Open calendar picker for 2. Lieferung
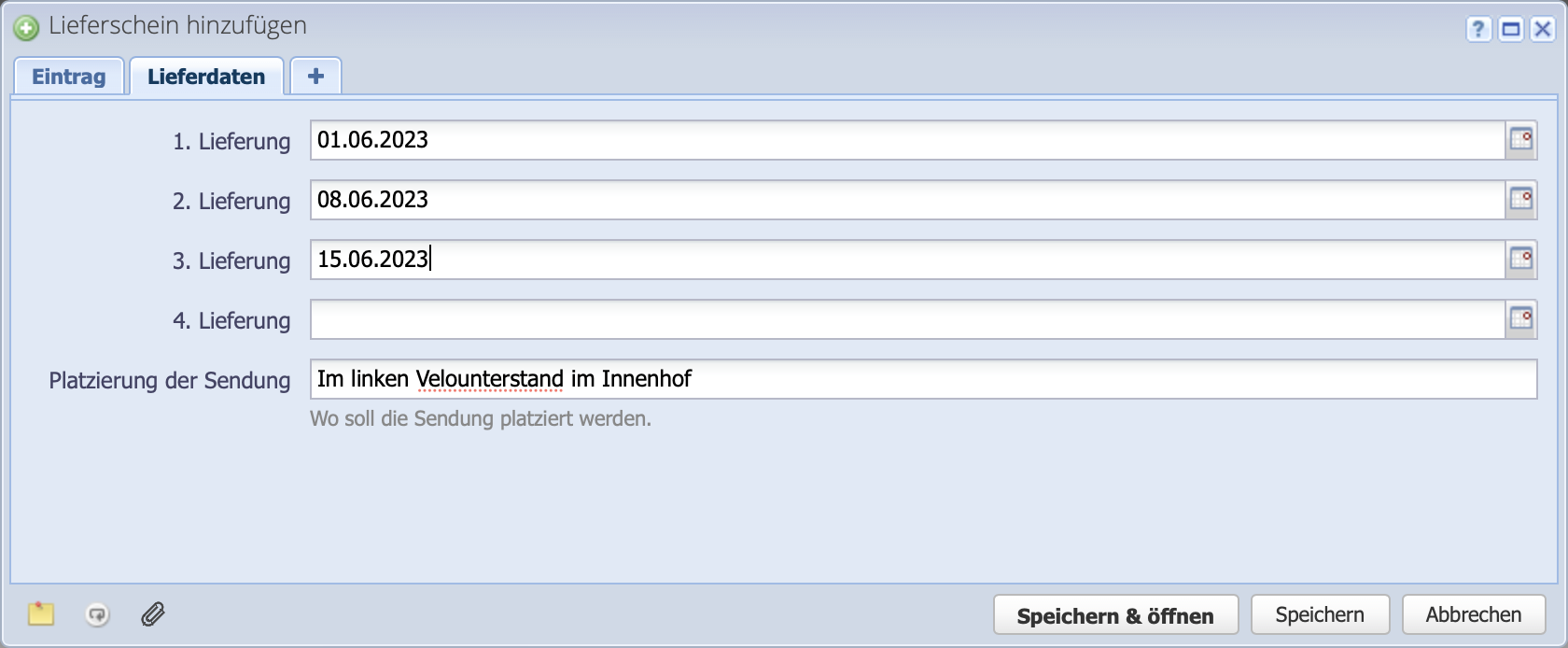The width and height of the screenshot is (1568, 648). 1520,200
